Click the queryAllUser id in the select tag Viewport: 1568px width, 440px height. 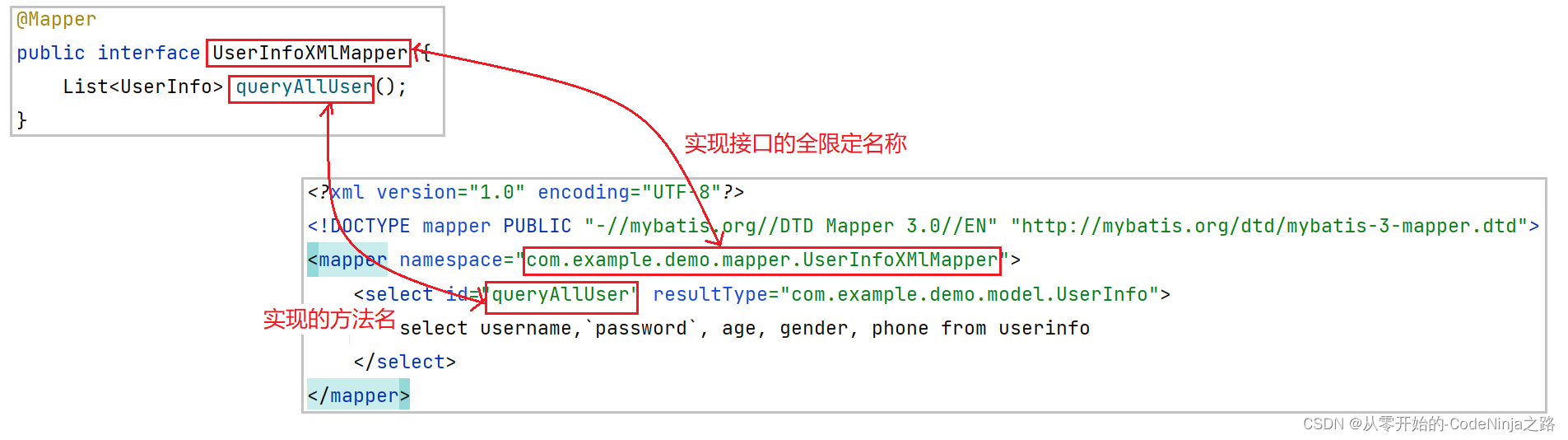pyautogui.click(x=561, y=295)
